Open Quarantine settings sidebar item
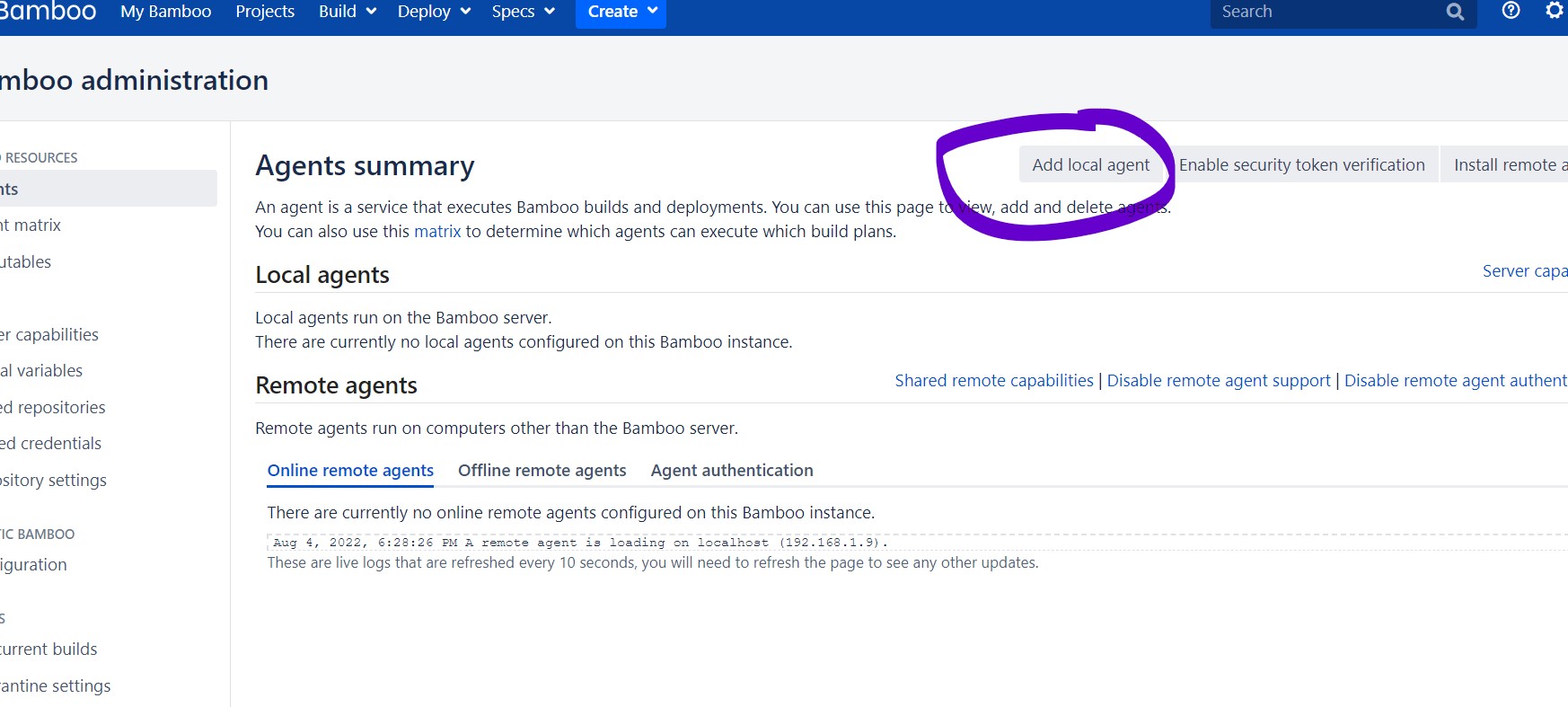Image resolution: width=1568 pixels, height=707 pixels. tap(56, 685)
